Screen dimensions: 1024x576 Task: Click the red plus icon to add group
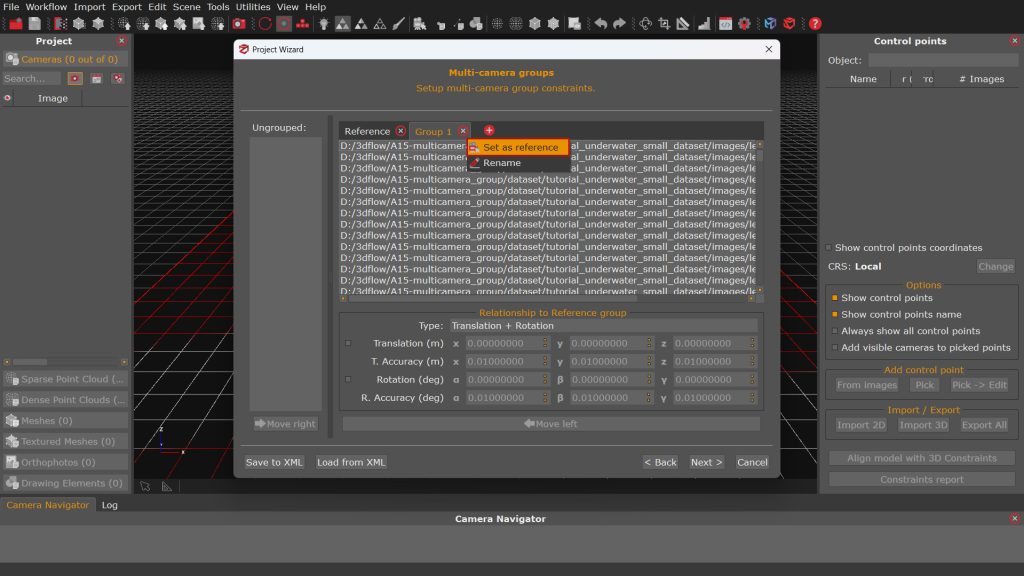tap(489, 131)
